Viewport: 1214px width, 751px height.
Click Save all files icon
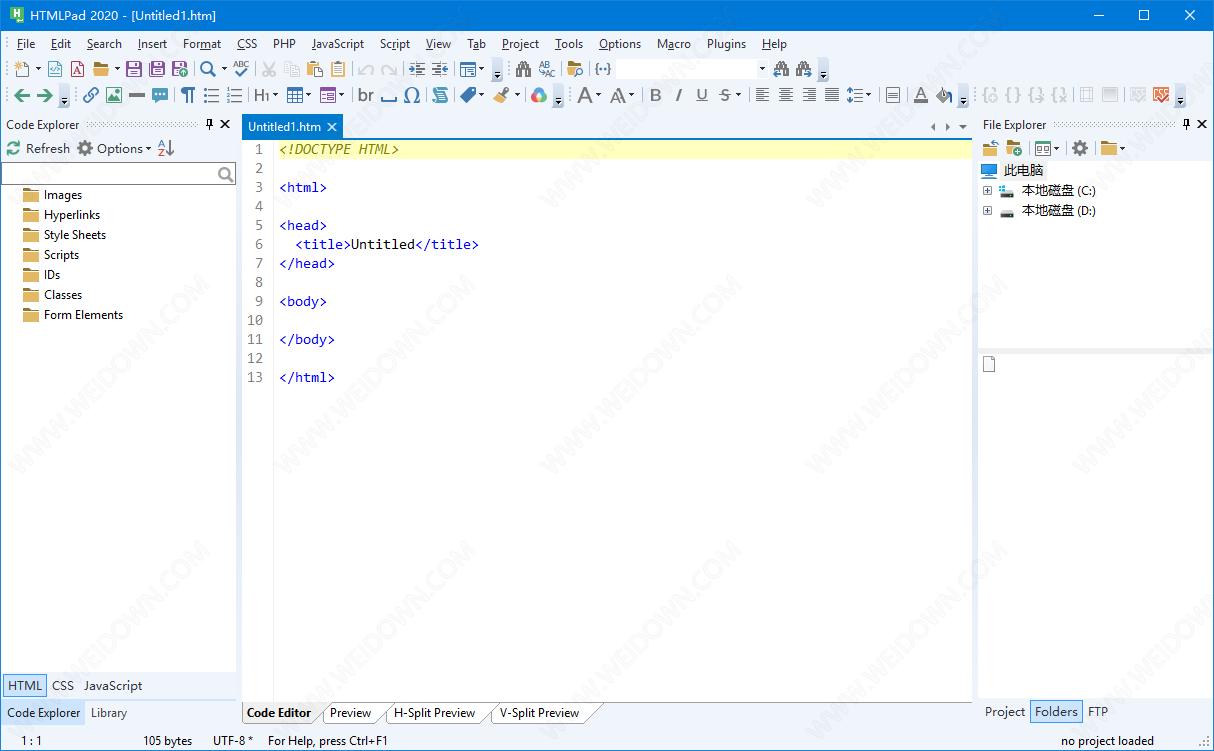[157, 69]
